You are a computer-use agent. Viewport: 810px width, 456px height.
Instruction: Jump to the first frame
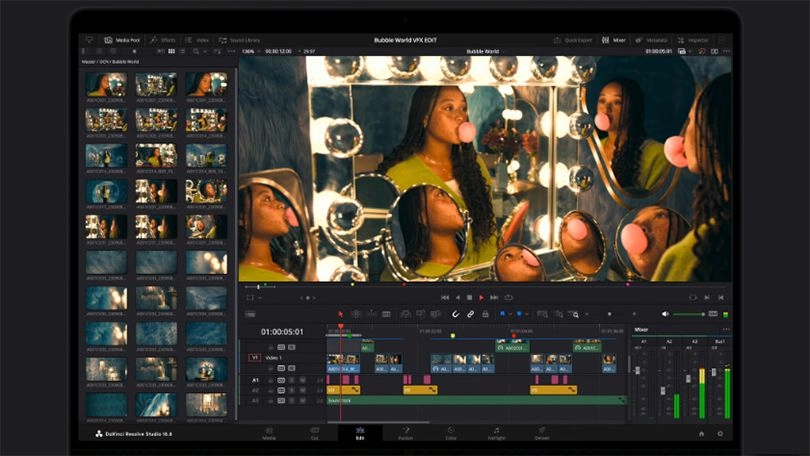[445, 297]
